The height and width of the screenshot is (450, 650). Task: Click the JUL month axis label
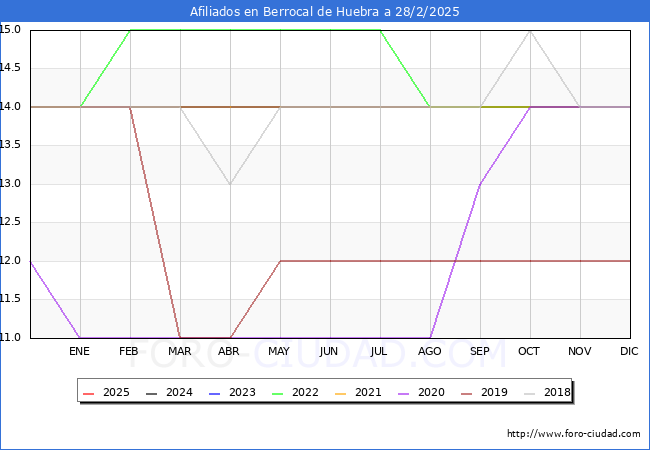(379, 351)
